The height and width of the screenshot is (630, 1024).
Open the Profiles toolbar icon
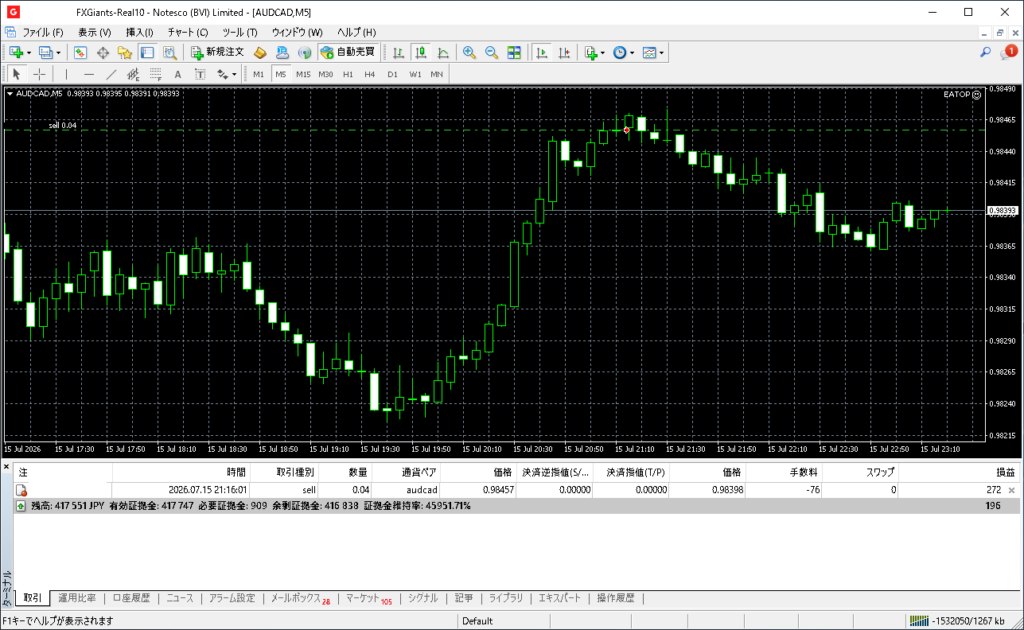pos(45,53)
